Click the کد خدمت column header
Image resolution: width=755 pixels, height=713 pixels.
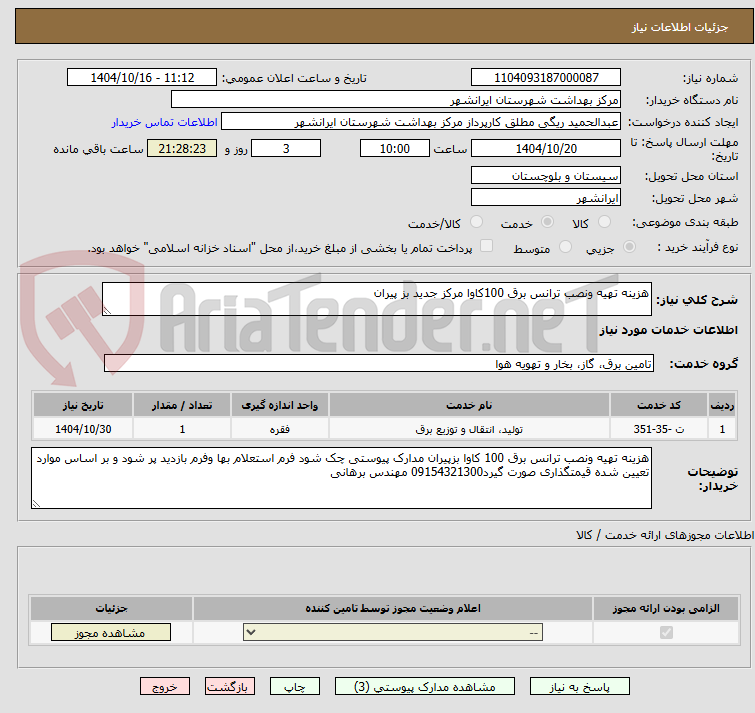pos(659,405)
